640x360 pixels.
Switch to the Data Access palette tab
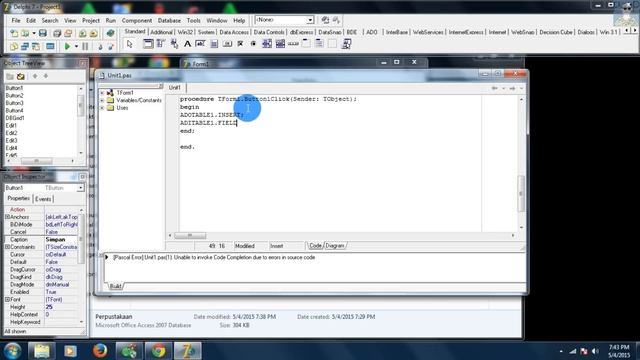234,32
